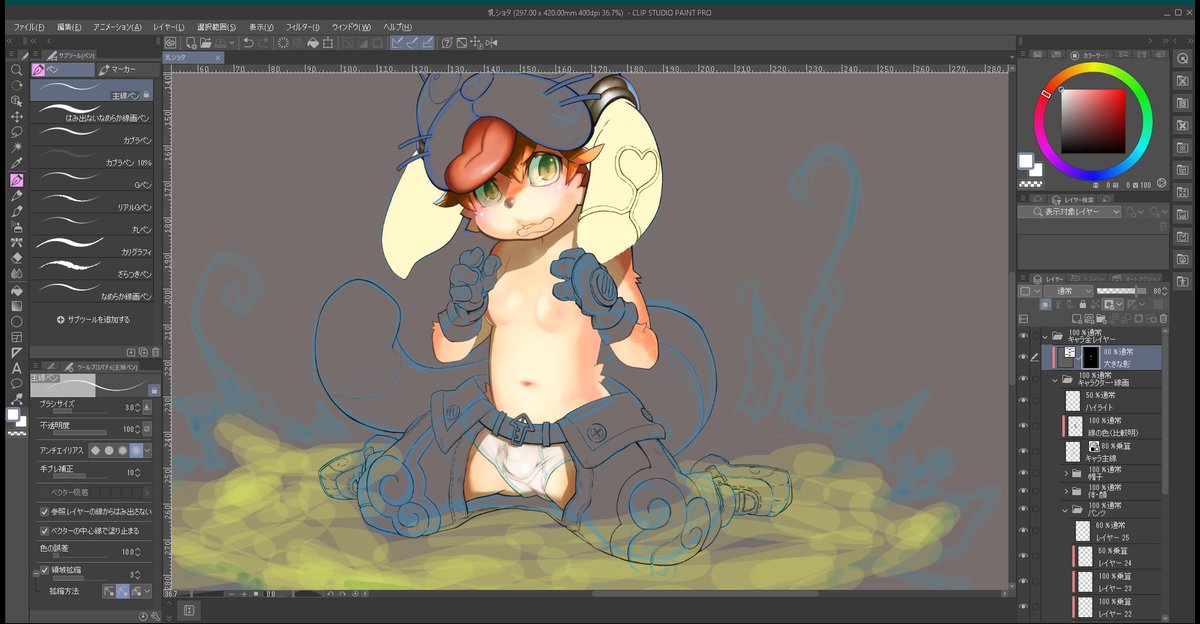The image size is (1200, 624).
Task: Toggle visibility of レイヤー 24
Action: (1022, 556)
